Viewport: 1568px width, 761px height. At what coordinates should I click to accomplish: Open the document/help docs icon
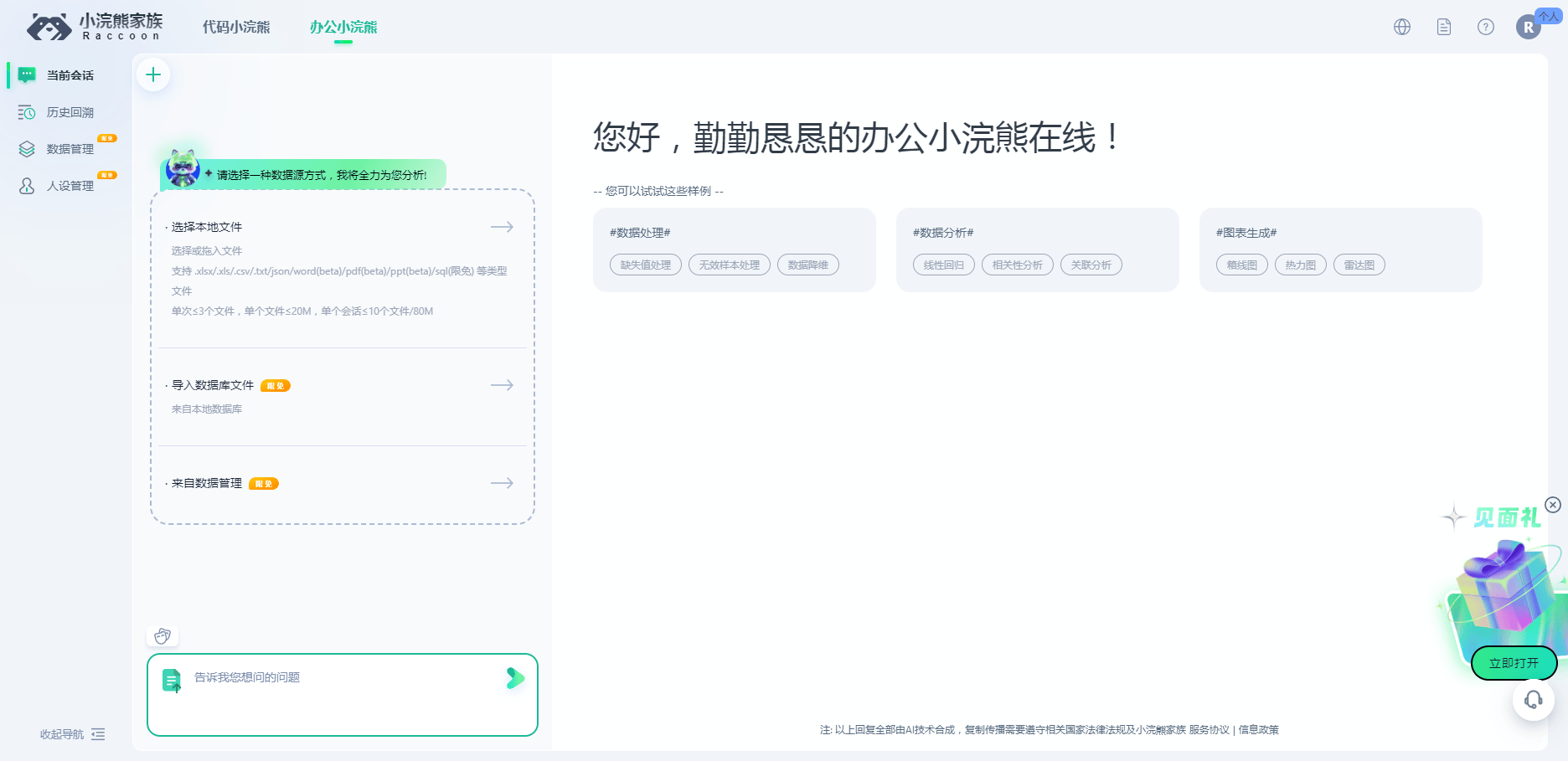click(x=1443, y=27)
